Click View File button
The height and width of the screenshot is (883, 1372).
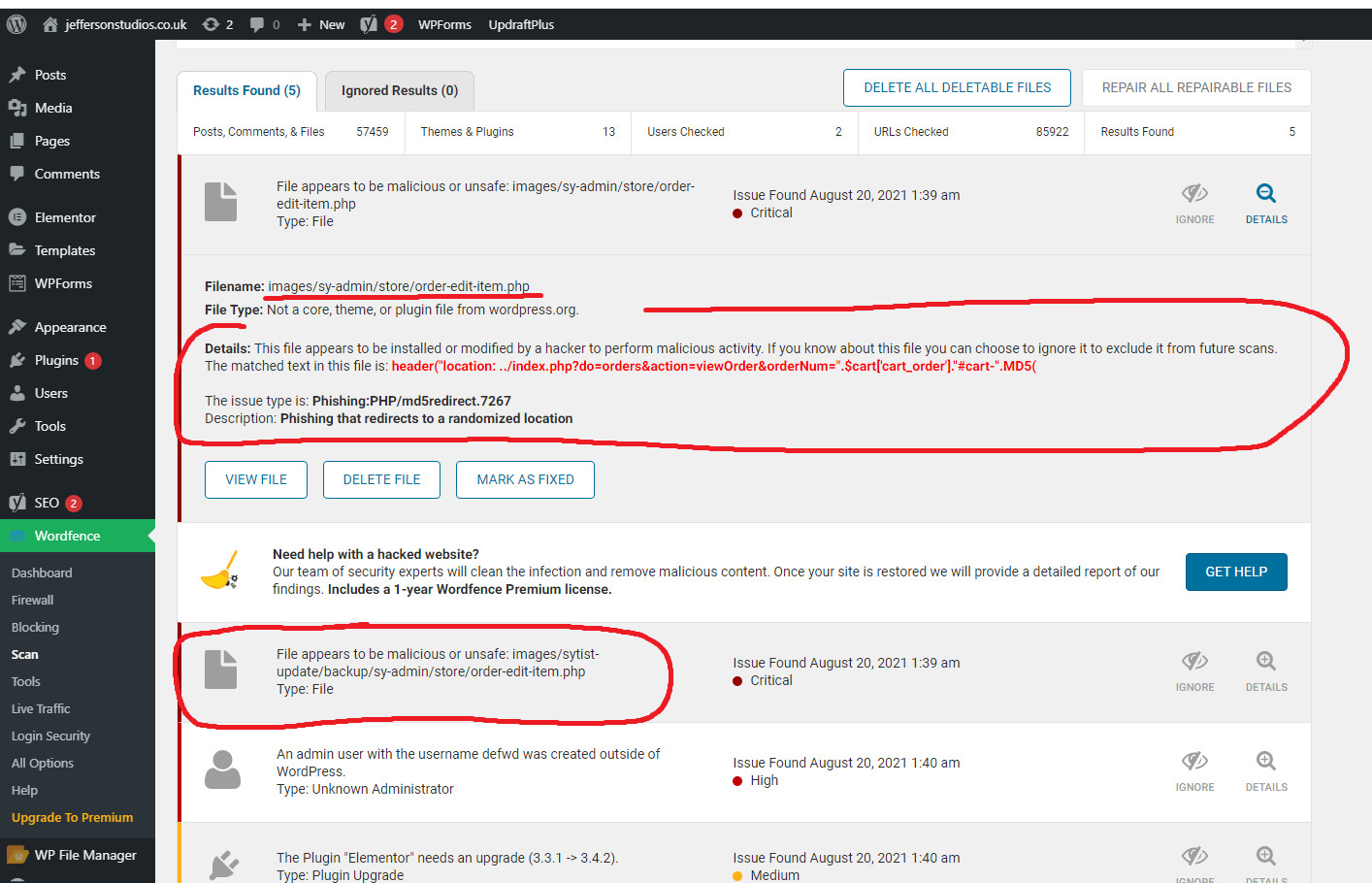pos(256,479)
